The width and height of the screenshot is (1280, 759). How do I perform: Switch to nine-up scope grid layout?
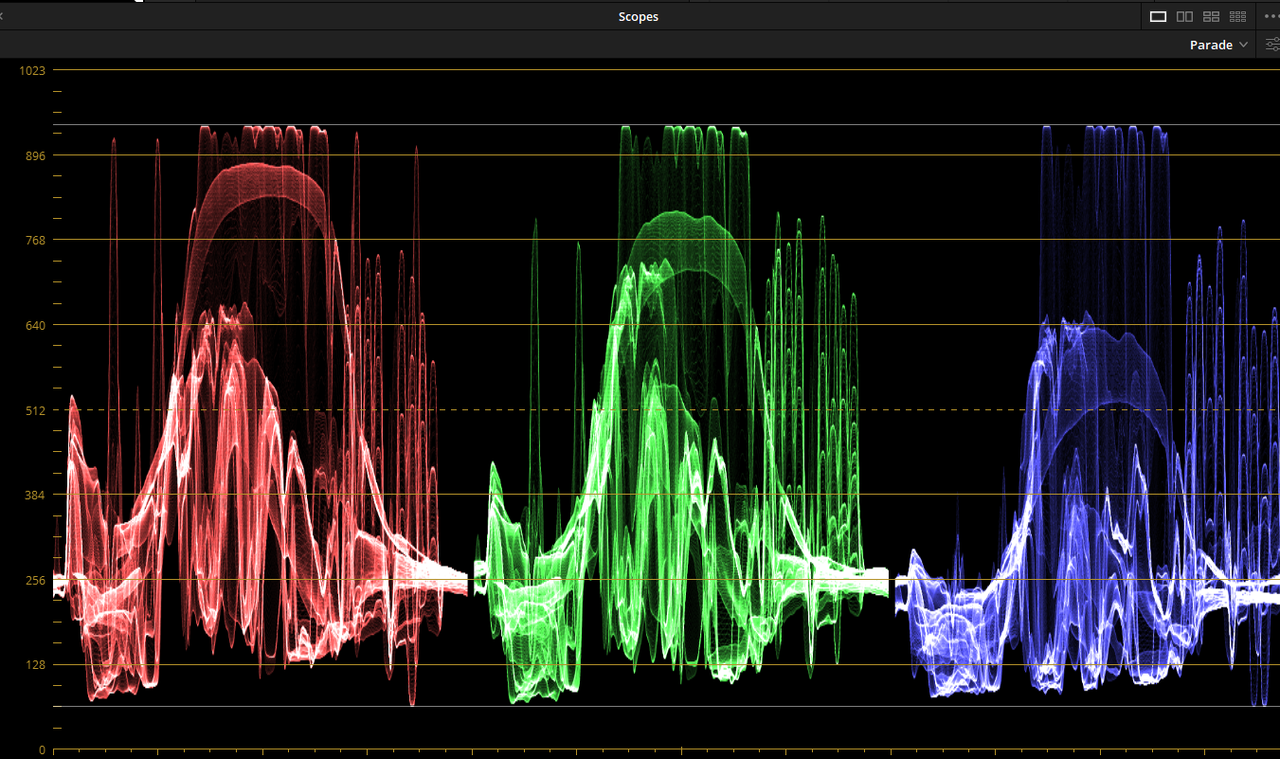point(1238,16)
